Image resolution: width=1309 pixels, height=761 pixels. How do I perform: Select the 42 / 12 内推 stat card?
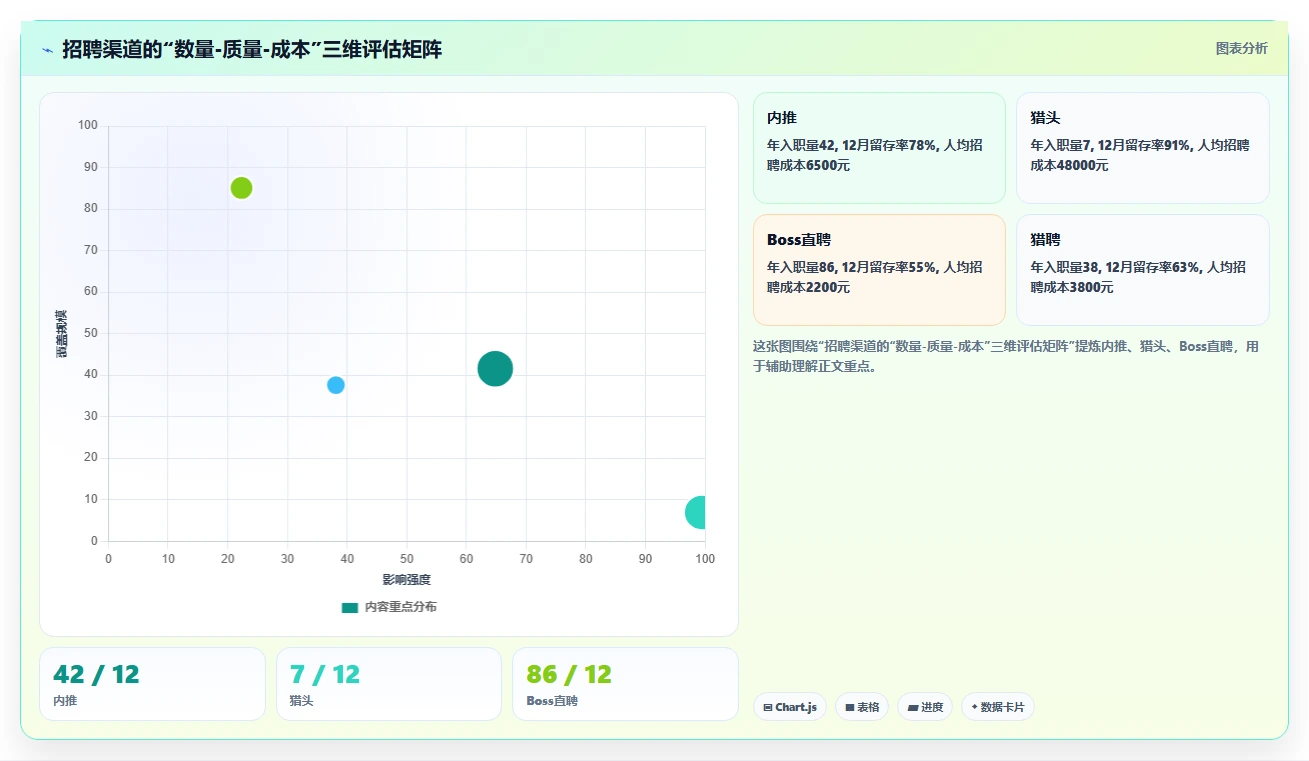coord(152,684)
